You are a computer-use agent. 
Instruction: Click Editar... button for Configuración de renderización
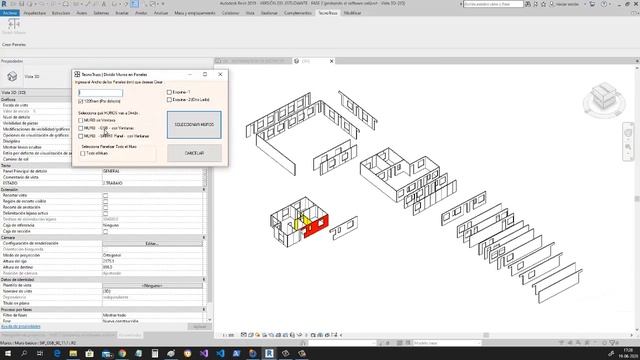pos(152,243)
